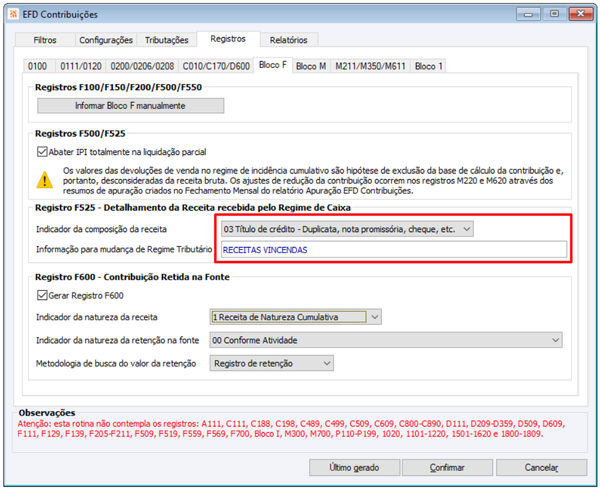Image resolution: width=600 pixels, height=489 pixels.
Task: Expand Metodologia de busca do valor dropdown
Action: (x=271, y=363)
